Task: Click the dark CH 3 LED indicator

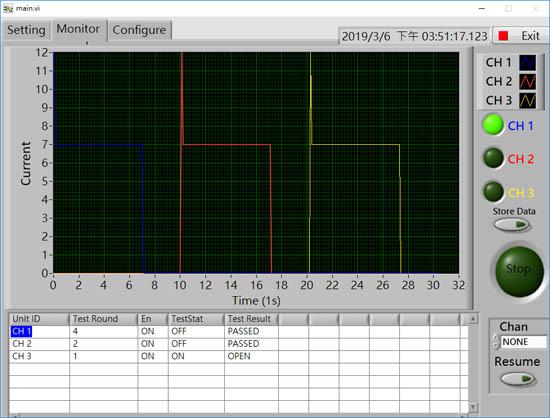Action: pyautogui.click(x=493, y=191)
